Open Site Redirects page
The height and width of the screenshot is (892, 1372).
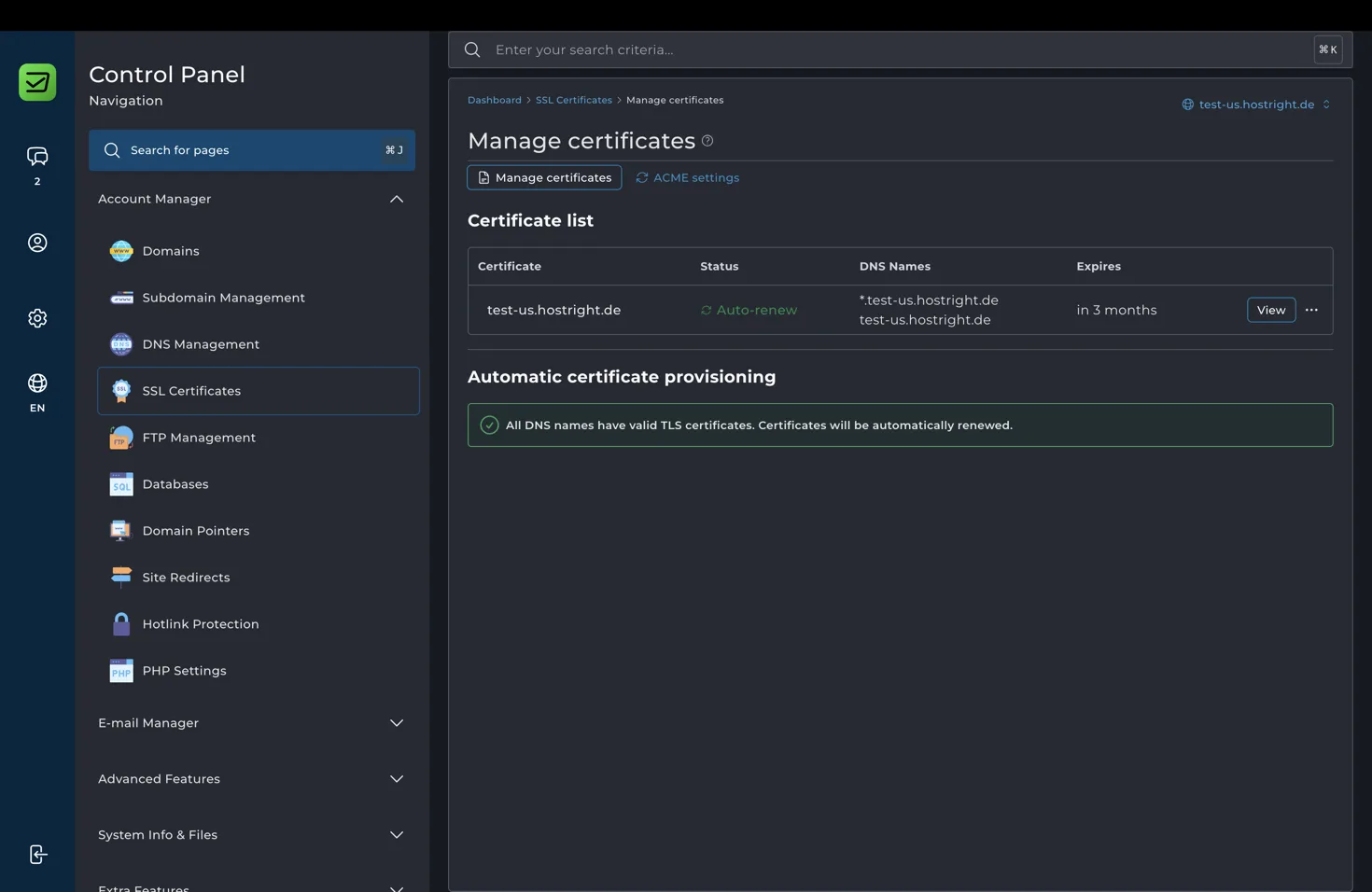[259, 578]
